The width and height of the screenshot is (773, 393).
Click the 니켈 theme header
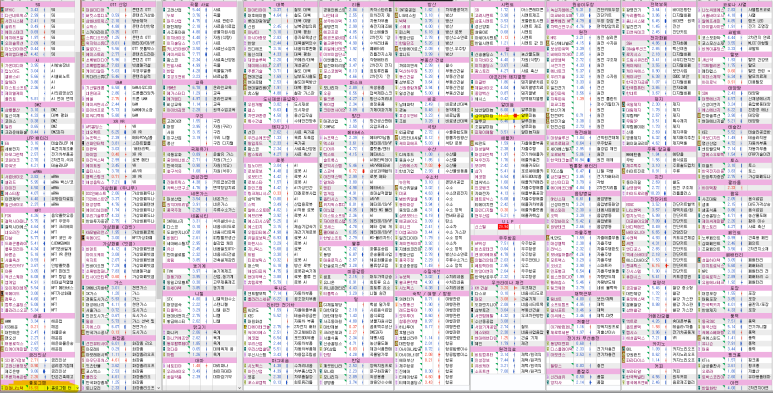[200, 293]
